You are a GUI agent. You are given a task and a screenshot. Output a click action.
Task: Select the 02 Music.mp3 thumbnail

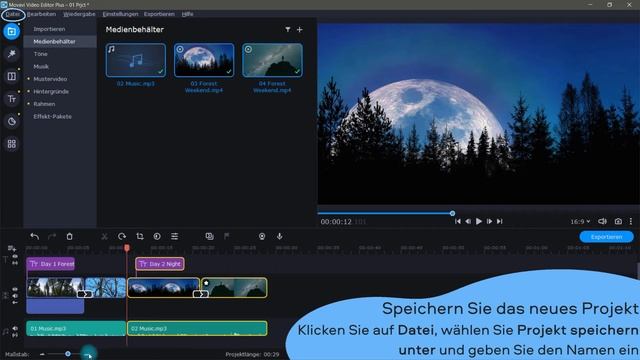pos(136,60)
